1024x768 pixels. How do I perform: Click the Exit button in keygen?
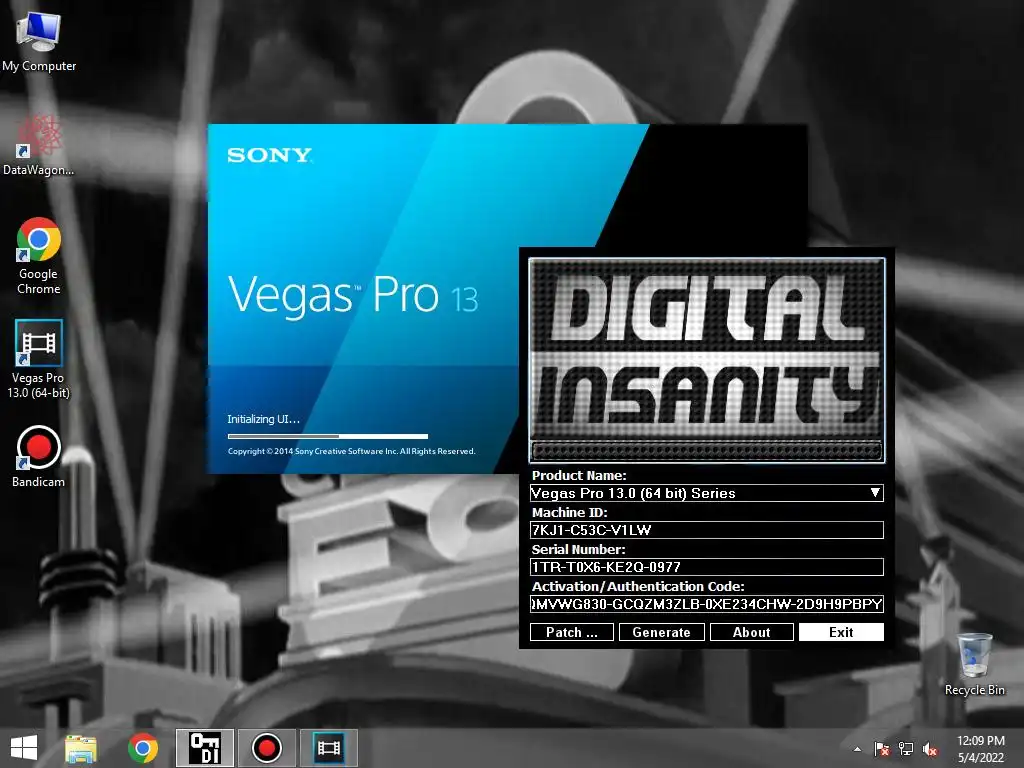(841, 632)
